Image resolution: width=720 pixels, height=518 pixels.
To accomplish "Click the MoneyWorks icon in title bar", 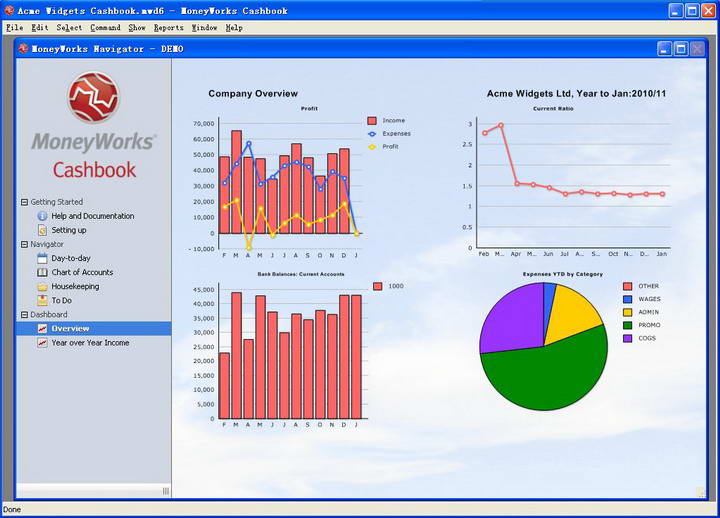I will click(9, 10).
